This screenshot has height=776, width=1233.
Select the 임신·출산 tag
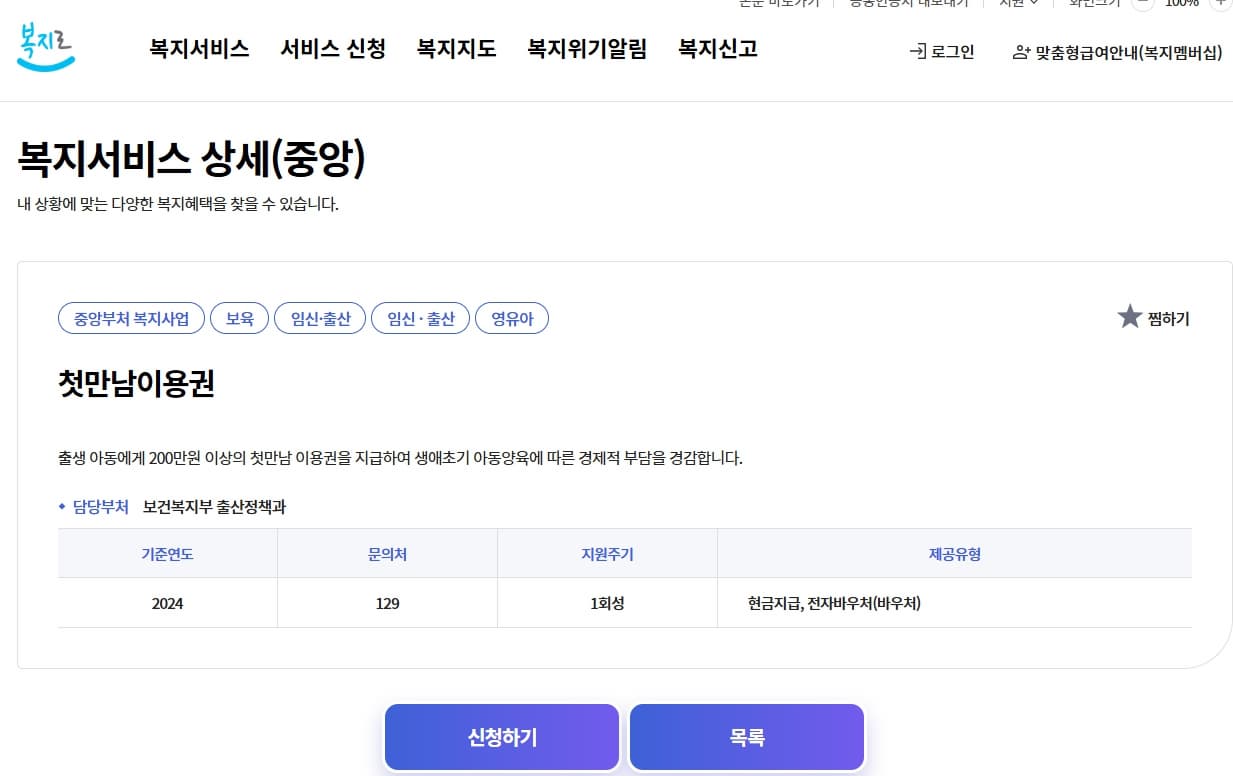(320, 318)
